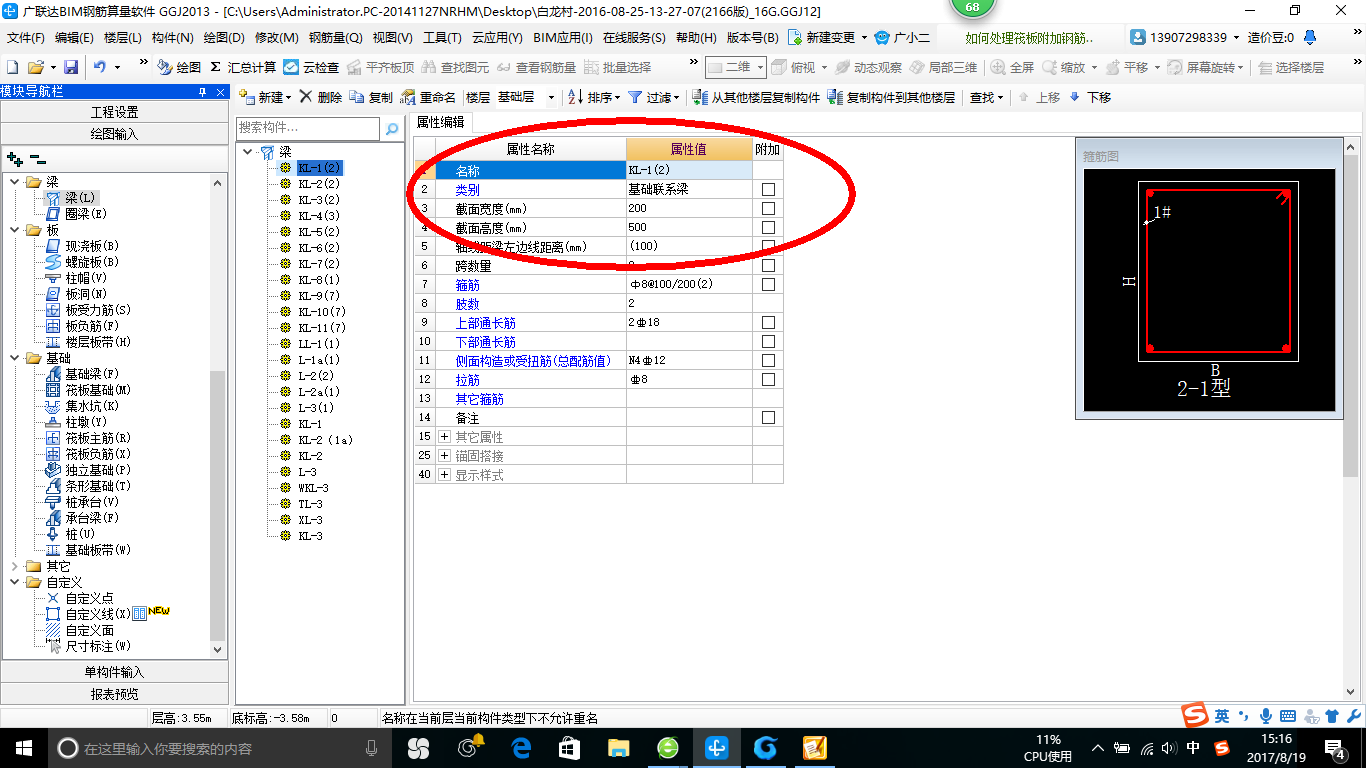Image resolution: width=1366 pixels, height=768 pixels.
Task: Toggle 附加 checkbox for 拉筋 row
Action: pos(768,380)
